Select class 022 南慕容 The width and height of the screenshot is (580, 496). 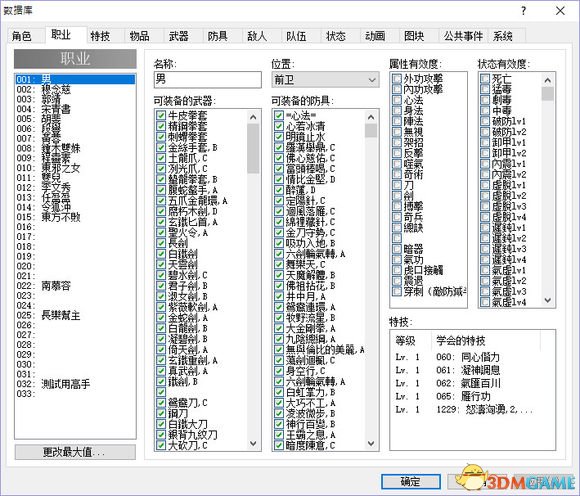75,286
